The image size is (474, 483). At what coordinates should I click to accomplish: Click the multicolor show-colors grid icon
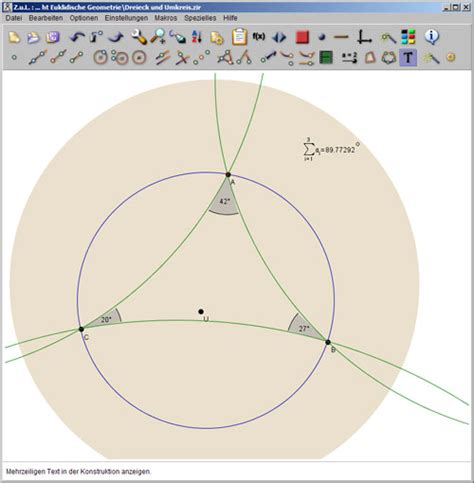[x=408, y=37]
